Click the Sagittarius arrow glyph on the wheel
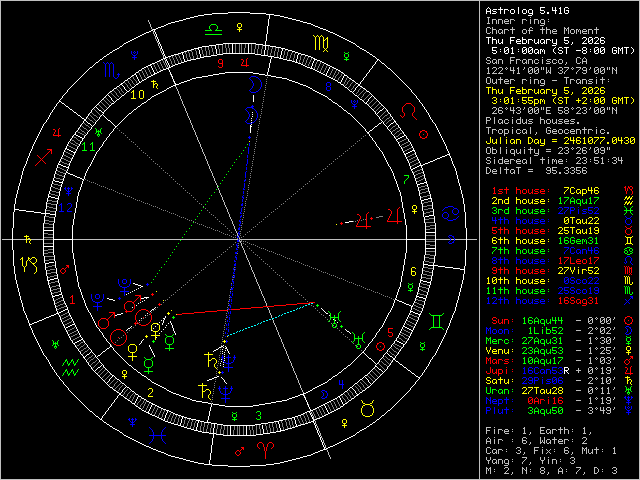Viewport: 640px width, 480px height. [44, 158]
